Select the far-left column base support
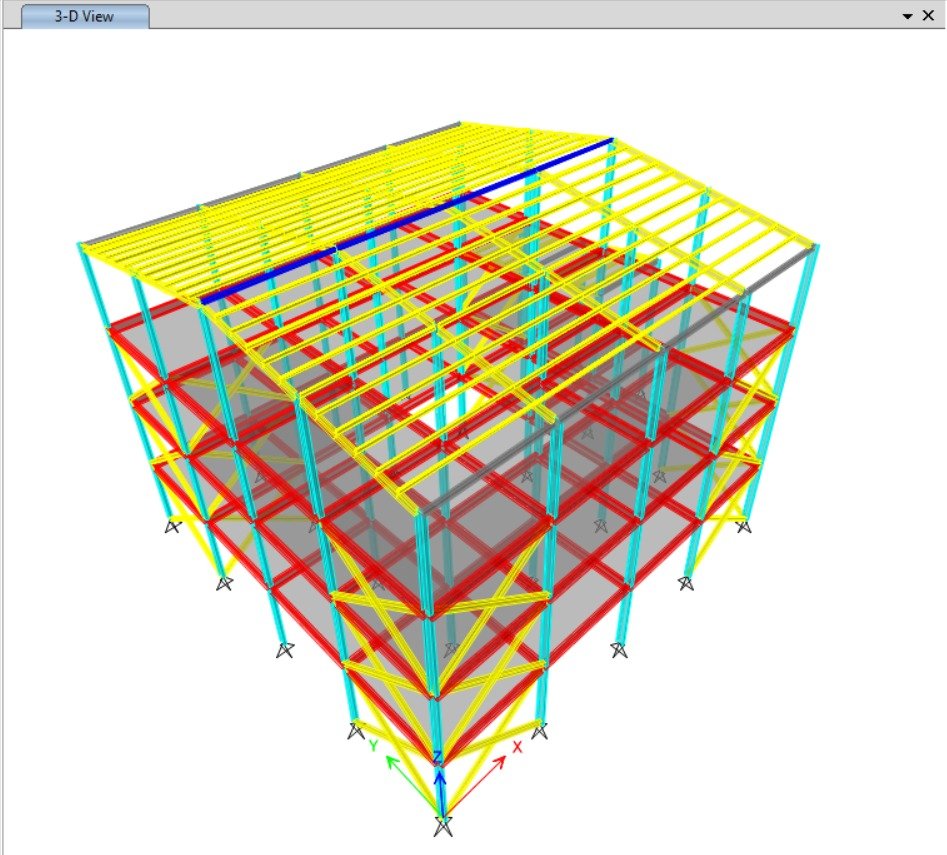The width and height of the screenshot is (947, 855). coord(173,525)
